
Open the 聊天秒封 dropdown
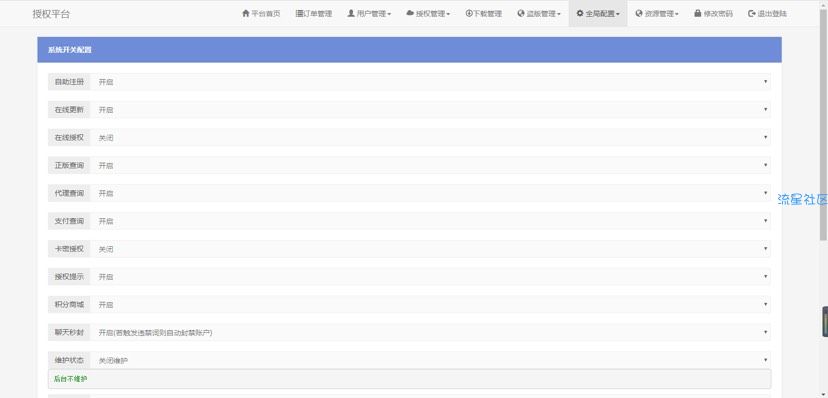[430, 333]
